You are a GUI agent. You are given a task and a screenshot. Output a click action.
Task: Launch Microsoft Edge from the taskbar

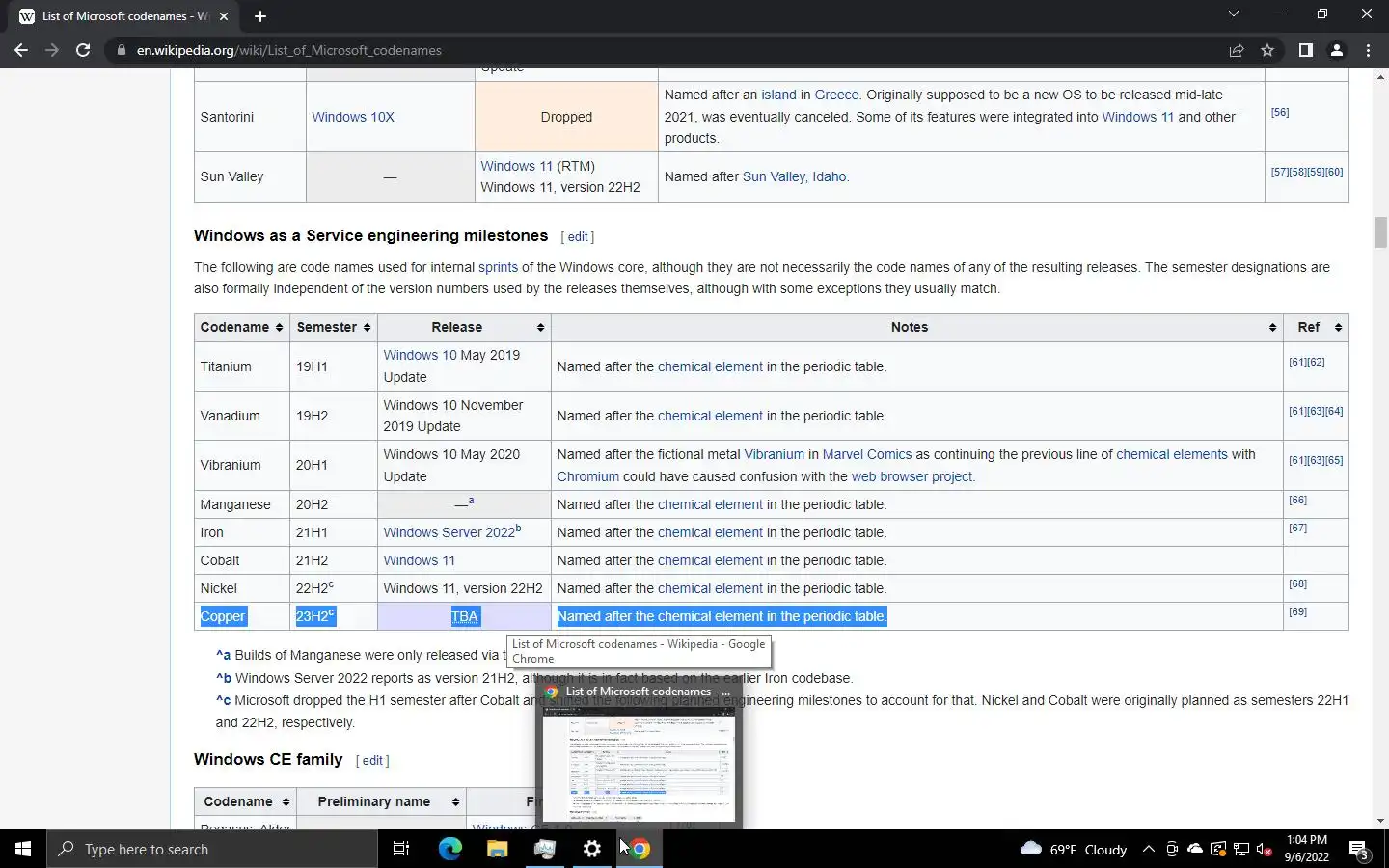tap(449, 849)
